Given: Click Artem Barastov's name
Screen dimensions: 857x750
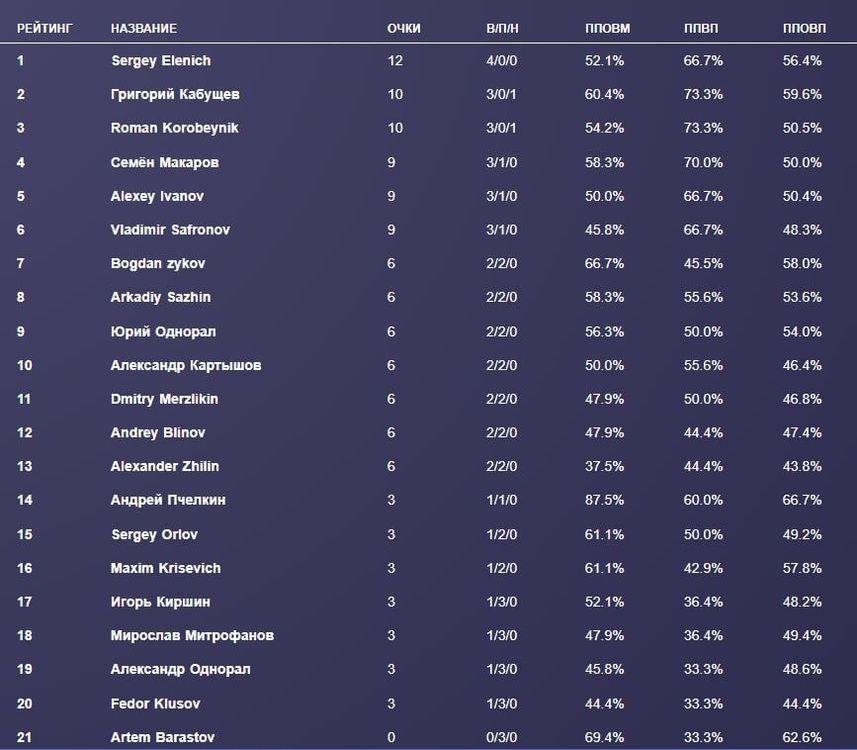Looking at the screenshot, I should (x=163, y=738).
